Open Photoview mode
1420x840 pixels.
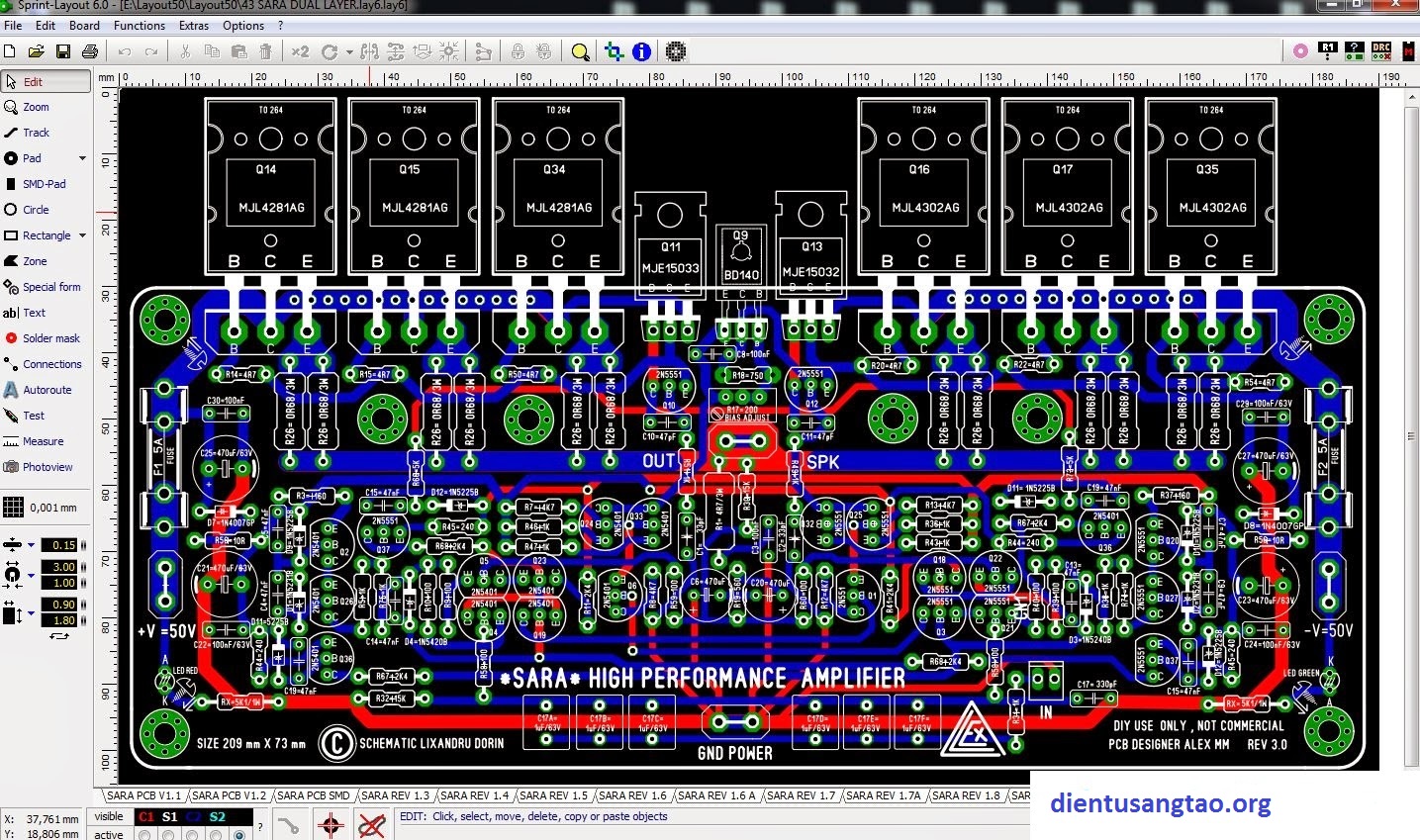point(45,466)
